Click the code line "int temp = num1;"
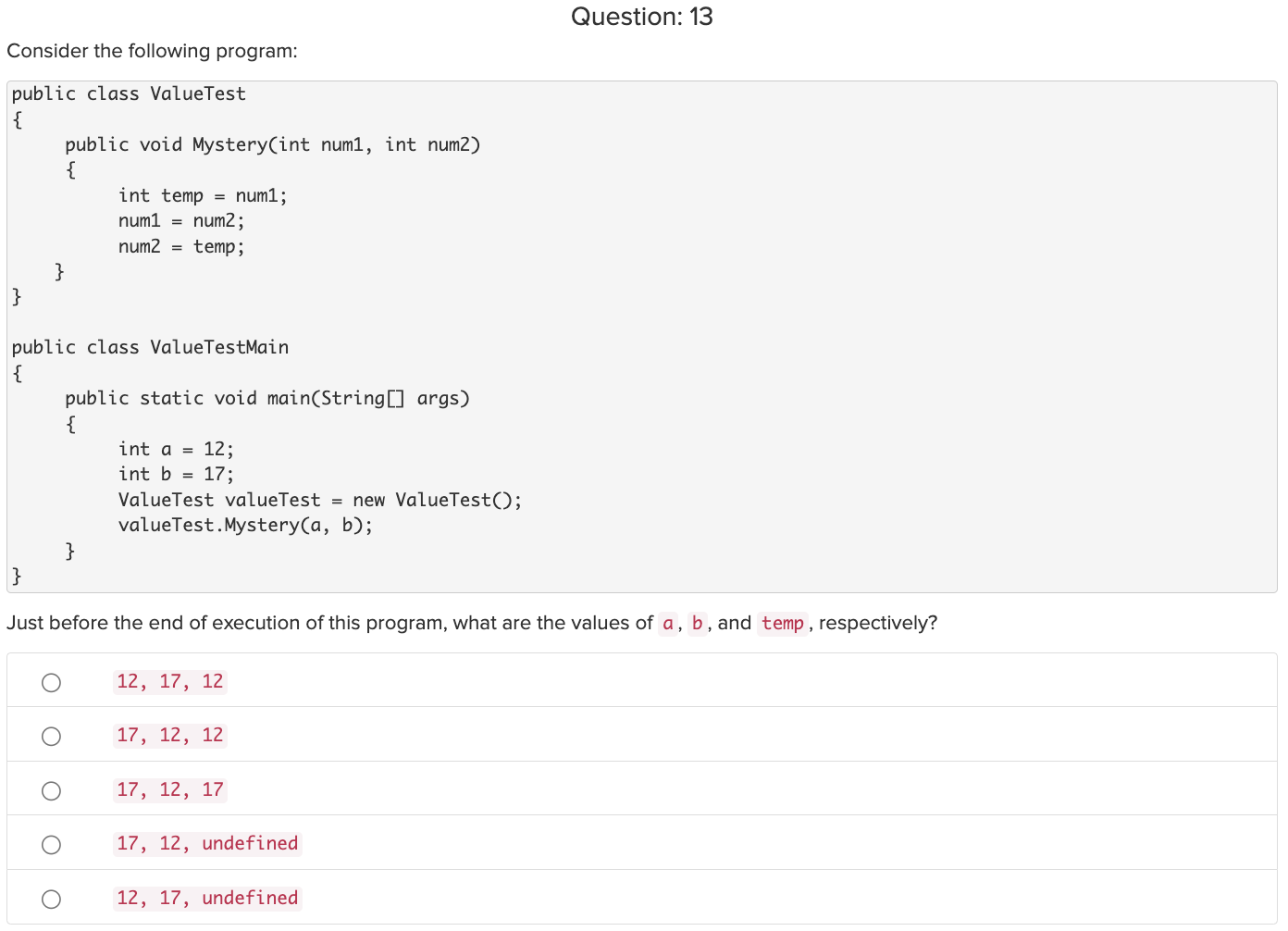 tap(203, 195)
